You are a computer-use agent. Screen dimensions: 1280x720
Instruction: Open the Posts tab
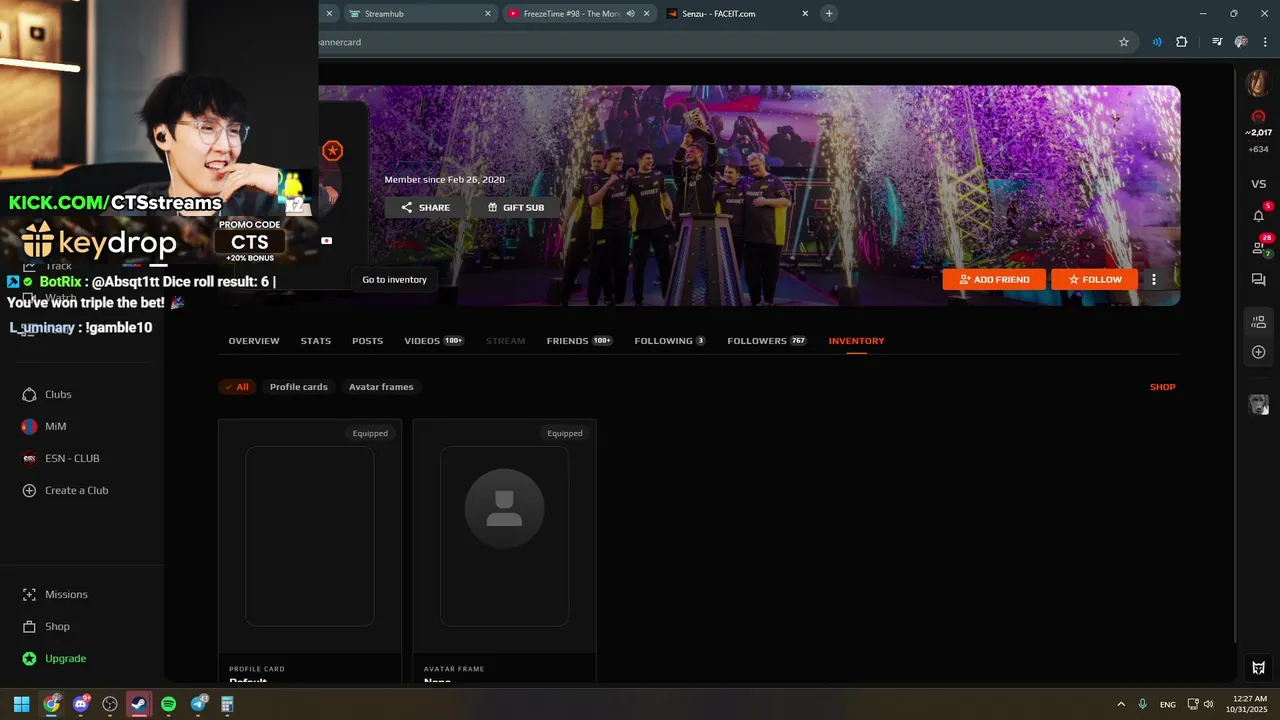[367, 341]
